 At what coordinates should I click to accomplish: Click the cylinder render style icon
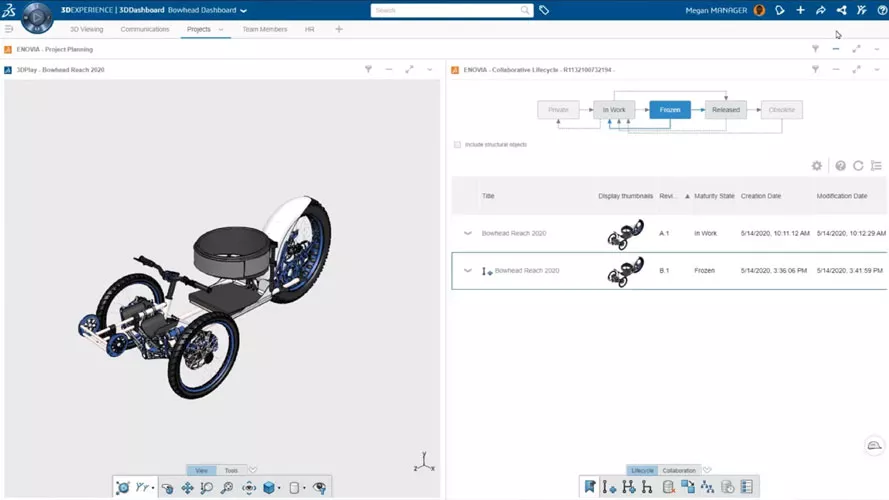coord(294,488)
